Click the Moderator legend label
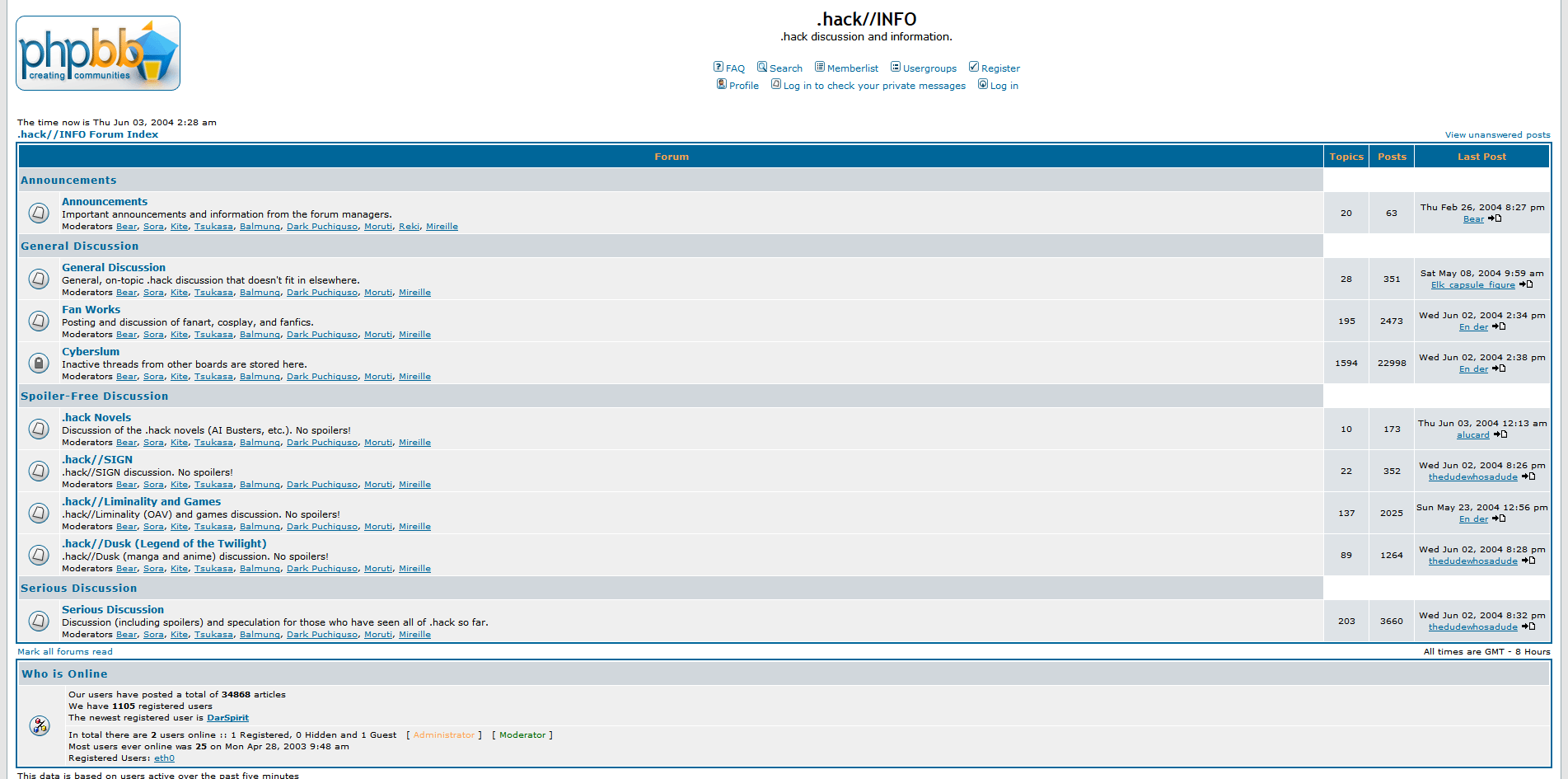The image size is (1568, 779). click(x=522, y=735)
